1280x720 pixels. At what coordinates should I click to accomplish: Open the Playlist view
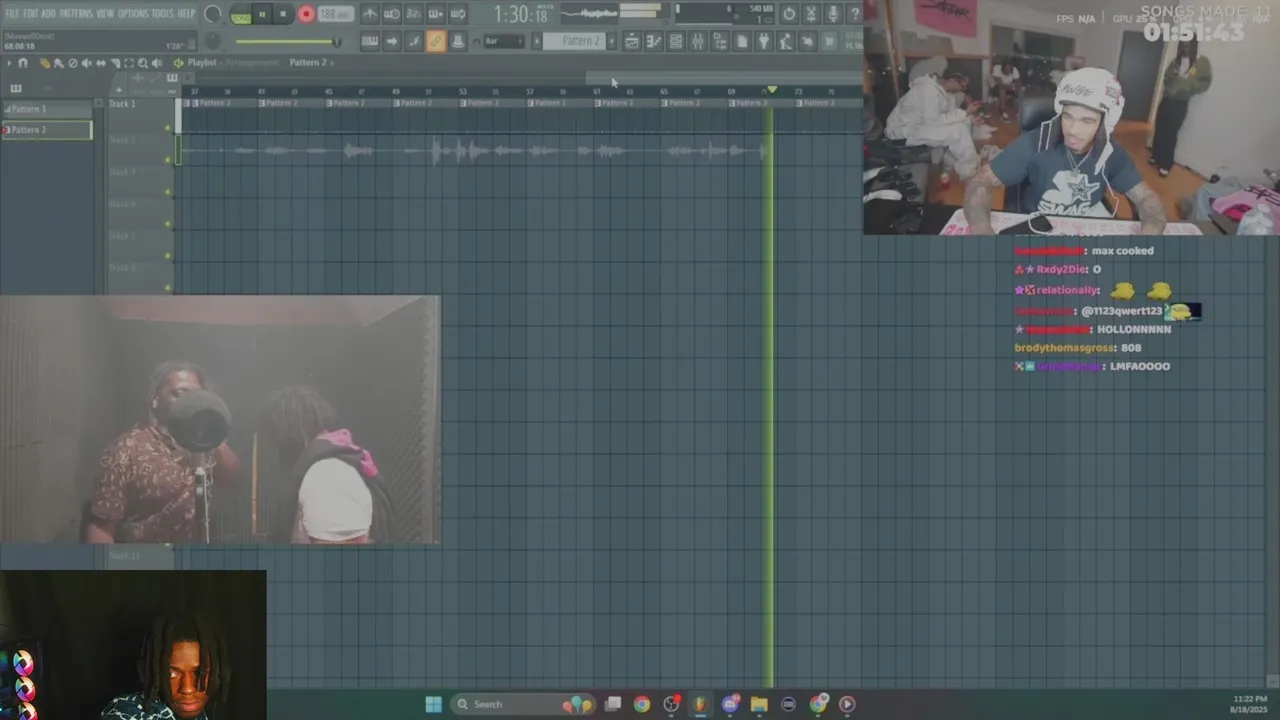pyautogui.click(x=632, y=41)
